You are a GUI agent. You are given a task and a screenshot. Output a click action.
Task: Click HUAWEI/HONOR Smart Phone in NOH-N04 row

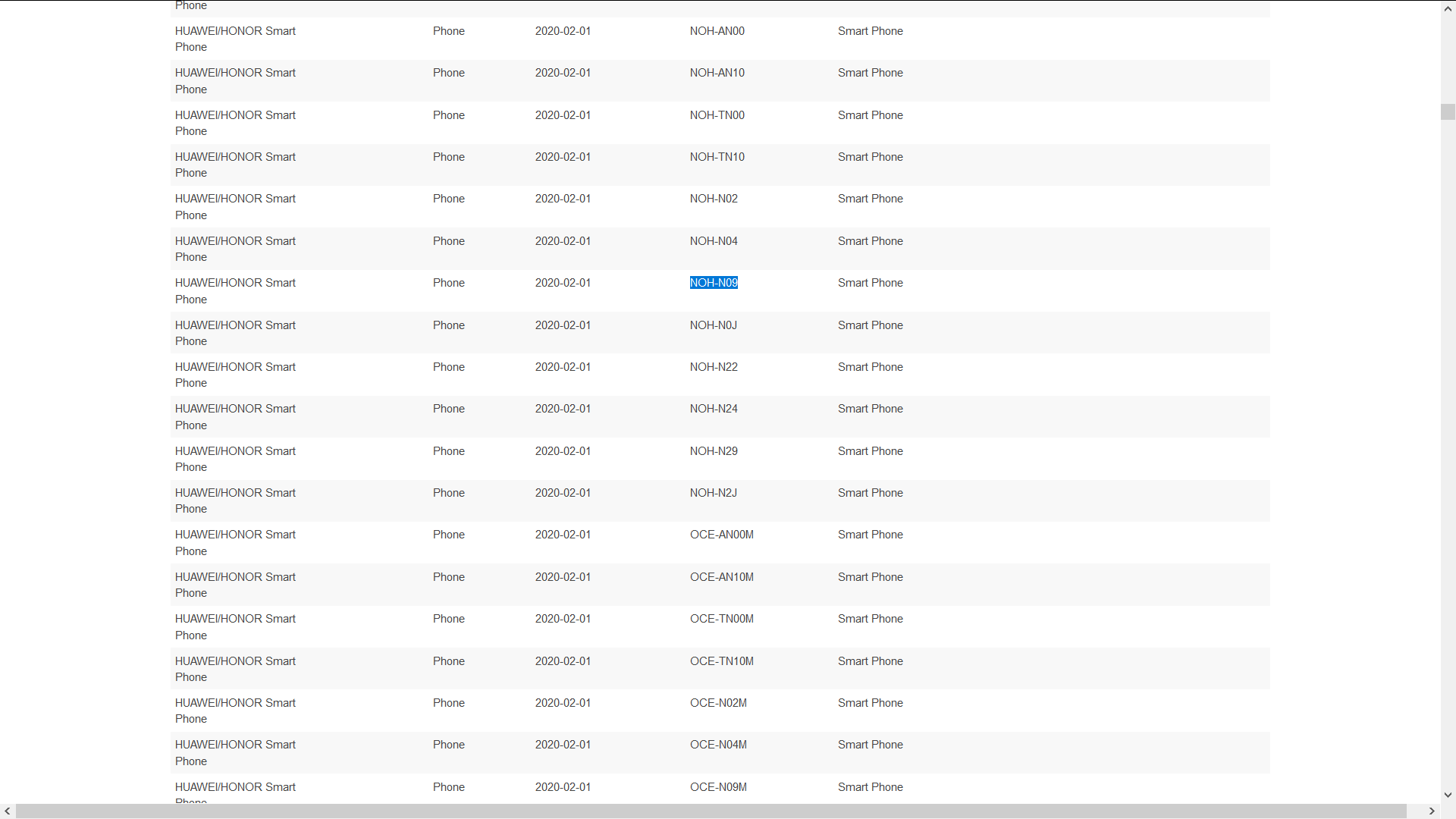pos(235,249)
